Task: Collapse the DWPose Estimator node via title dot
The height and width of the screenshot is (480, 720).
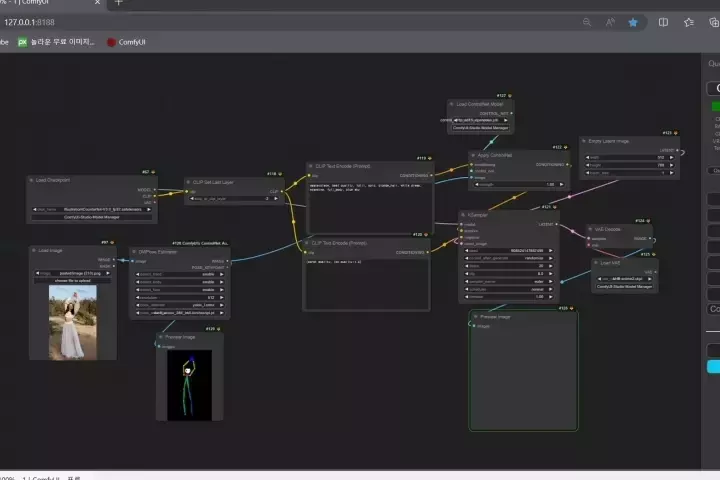Action: 134,252
